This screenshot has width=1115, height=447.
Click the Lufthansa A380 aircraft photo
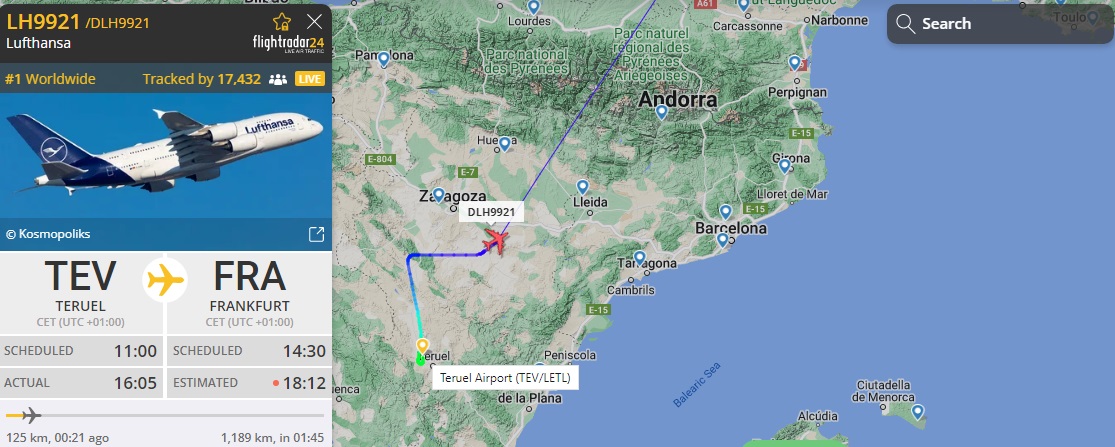[x=166, y=155]
